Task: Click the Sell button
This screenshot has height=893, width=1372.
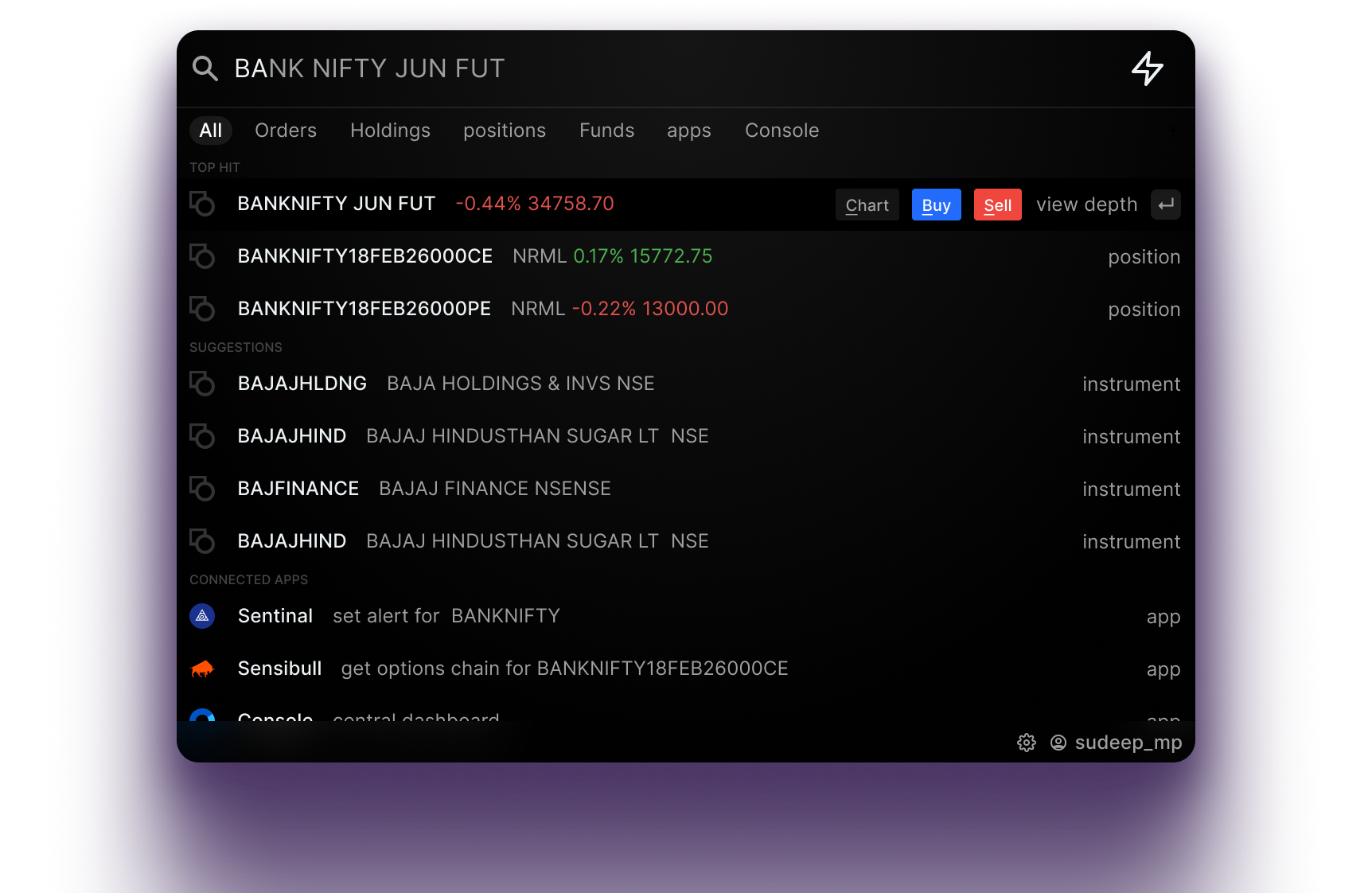Action: pos(997,205)
